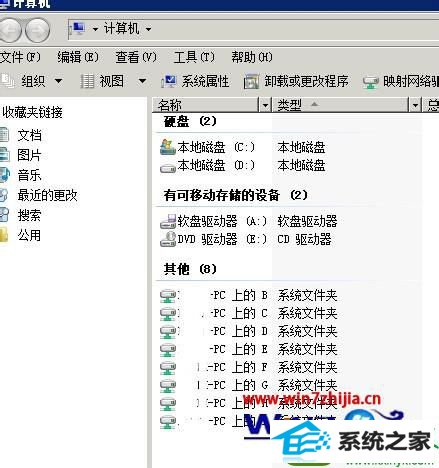Select network drive icon for 上的 G
439x468 pixels.
click(168, 385)
